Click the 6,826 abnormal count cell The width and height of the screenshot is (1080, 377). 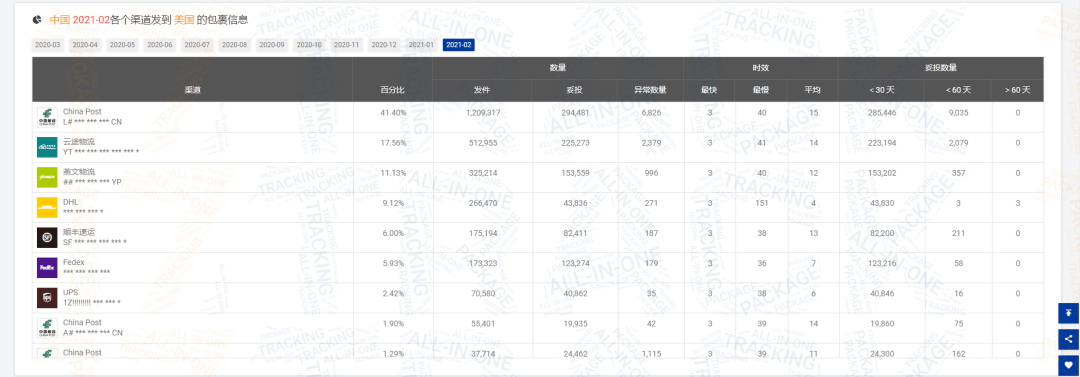pyautogui.click(x=651, y=112)
